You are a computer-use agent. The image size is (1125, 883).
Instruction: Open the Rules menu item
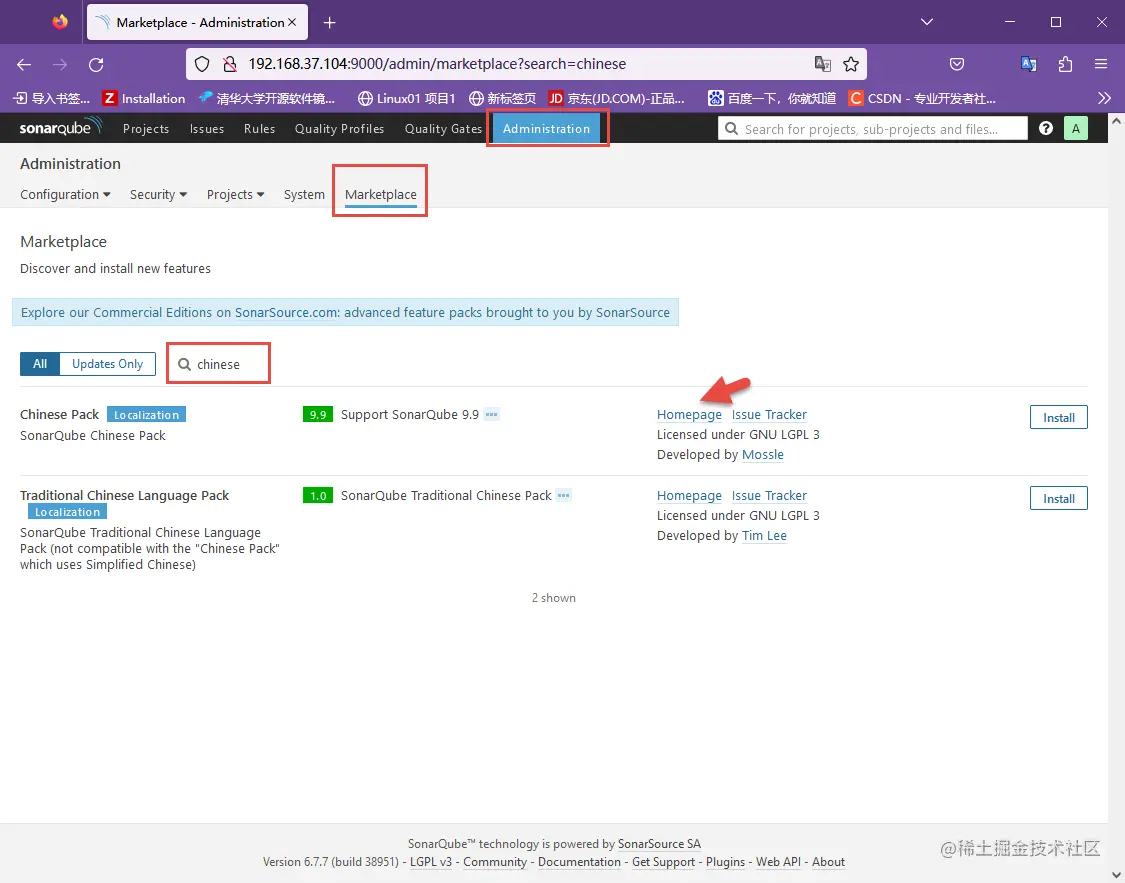click(x=259, y=128)
